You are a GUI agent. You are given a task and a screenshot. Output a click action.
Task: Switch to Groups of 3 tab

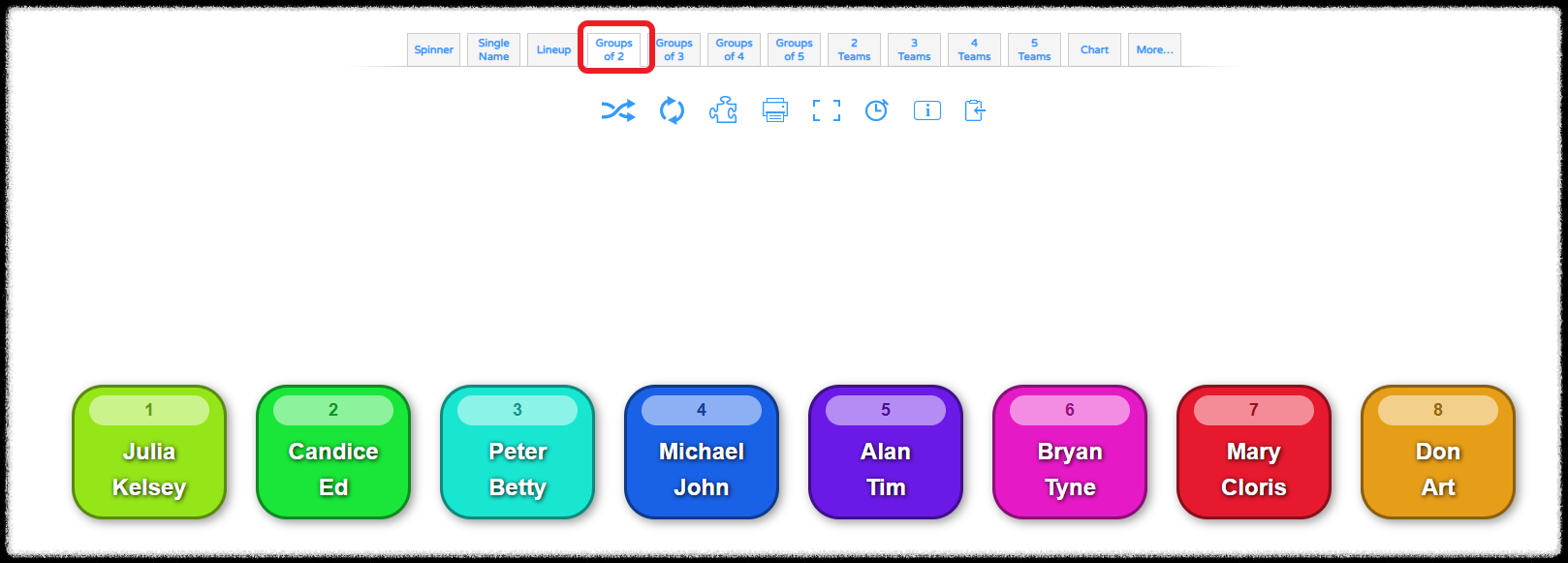pos(674,49)
